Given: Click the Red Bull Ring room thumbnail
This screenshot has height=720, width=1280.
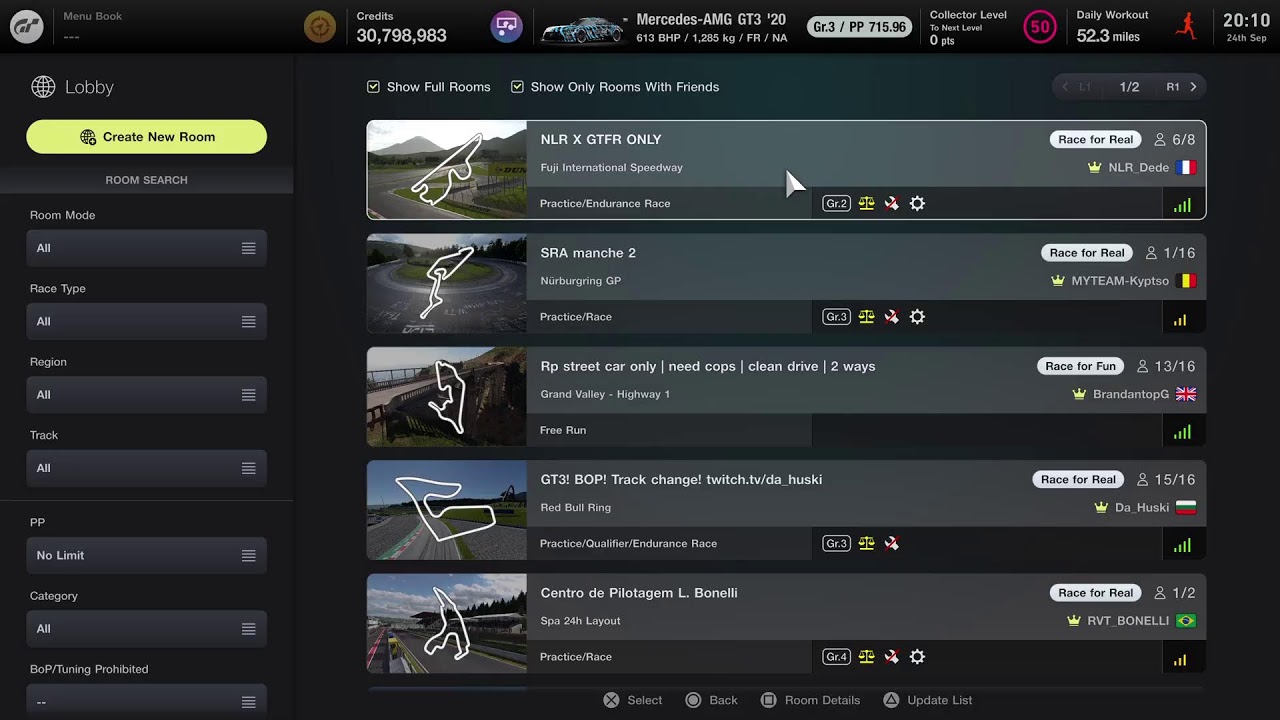Looking at the screenshot, I should point(447,510).
